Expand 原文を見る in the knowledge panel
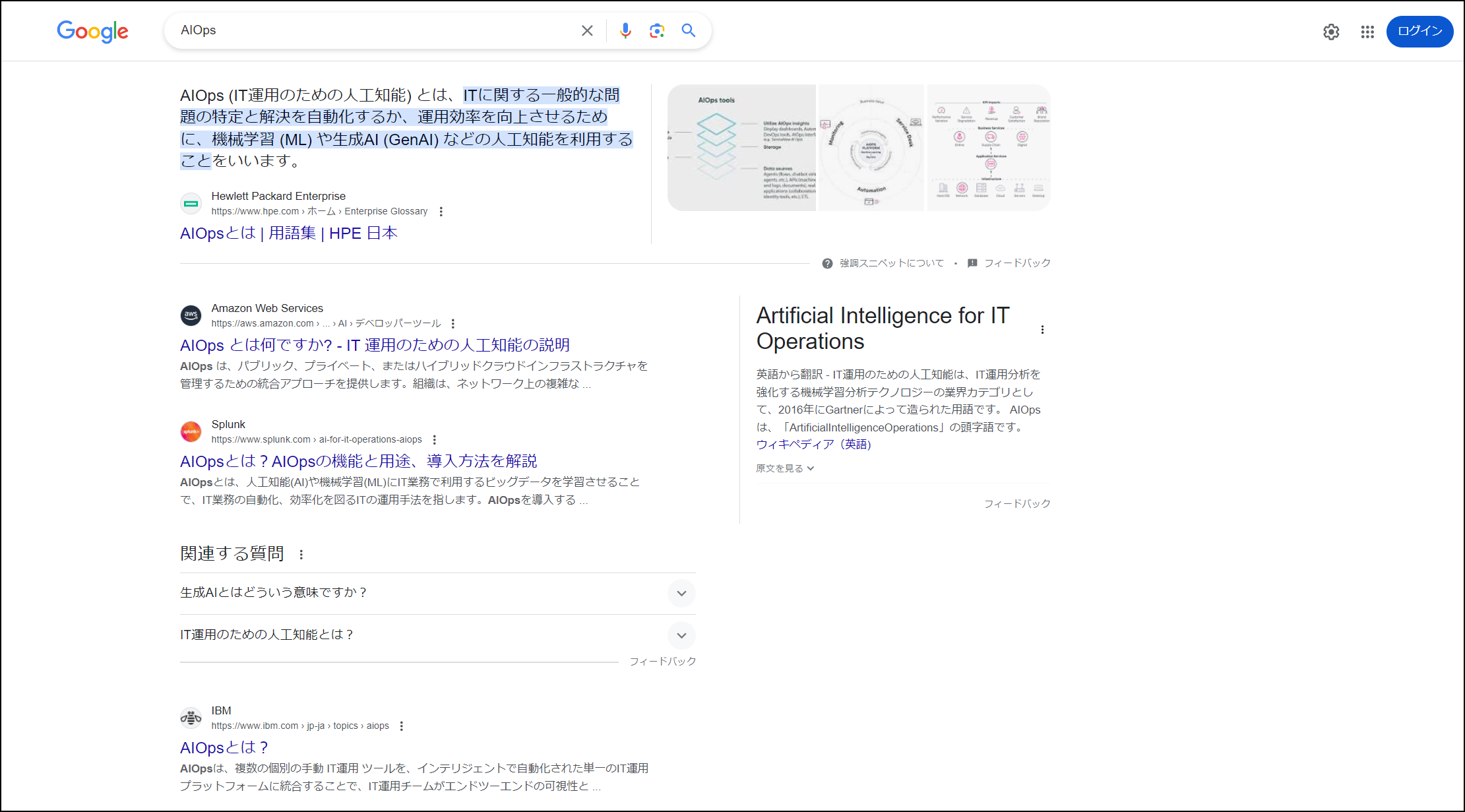Image resolution: width=1465 pixels, height=812 pixels. pos(784,468)
